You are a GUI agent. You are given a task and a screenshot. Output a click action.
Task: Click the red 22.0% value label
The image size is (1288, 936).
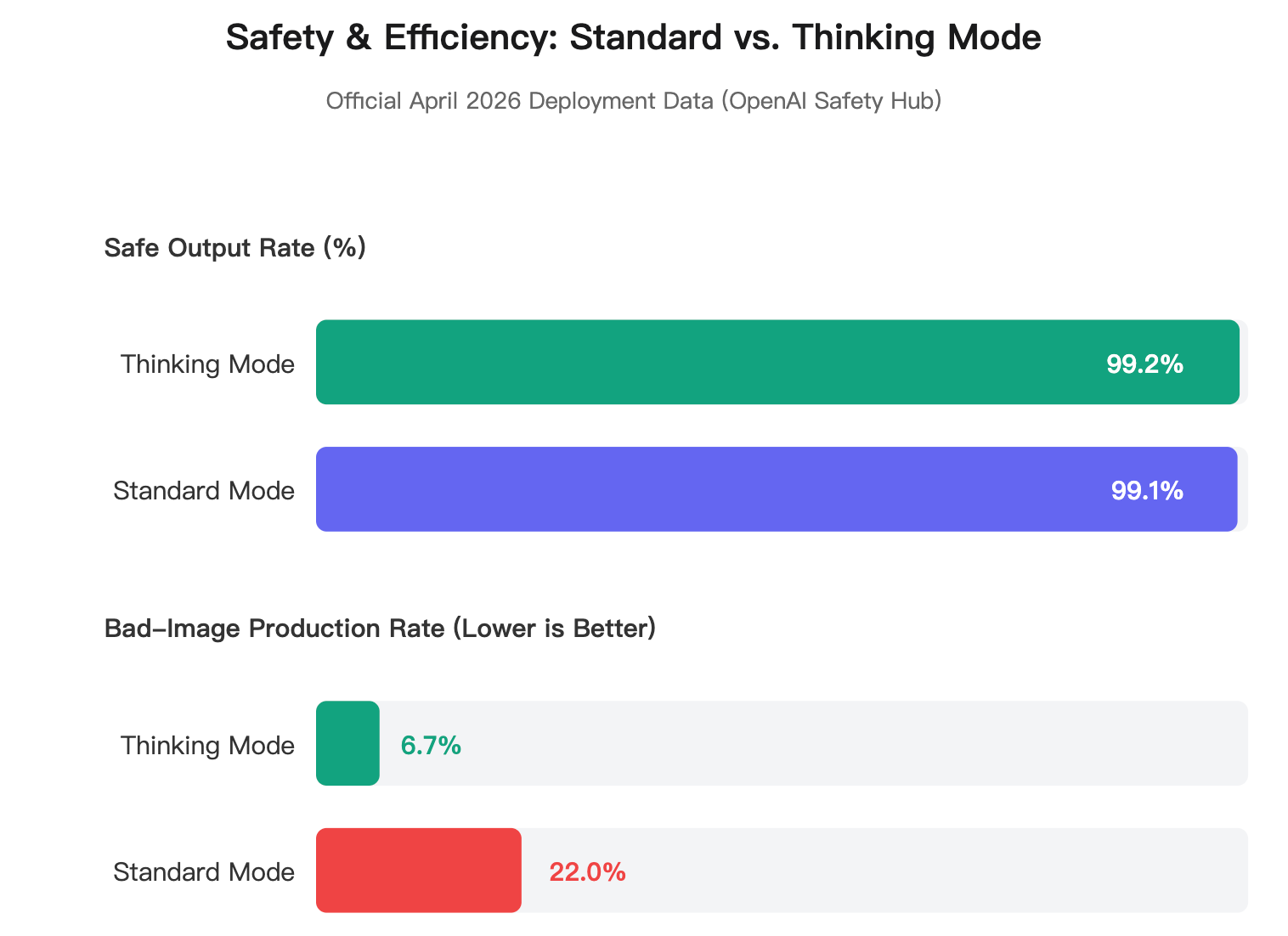click(x=587, y=872)
